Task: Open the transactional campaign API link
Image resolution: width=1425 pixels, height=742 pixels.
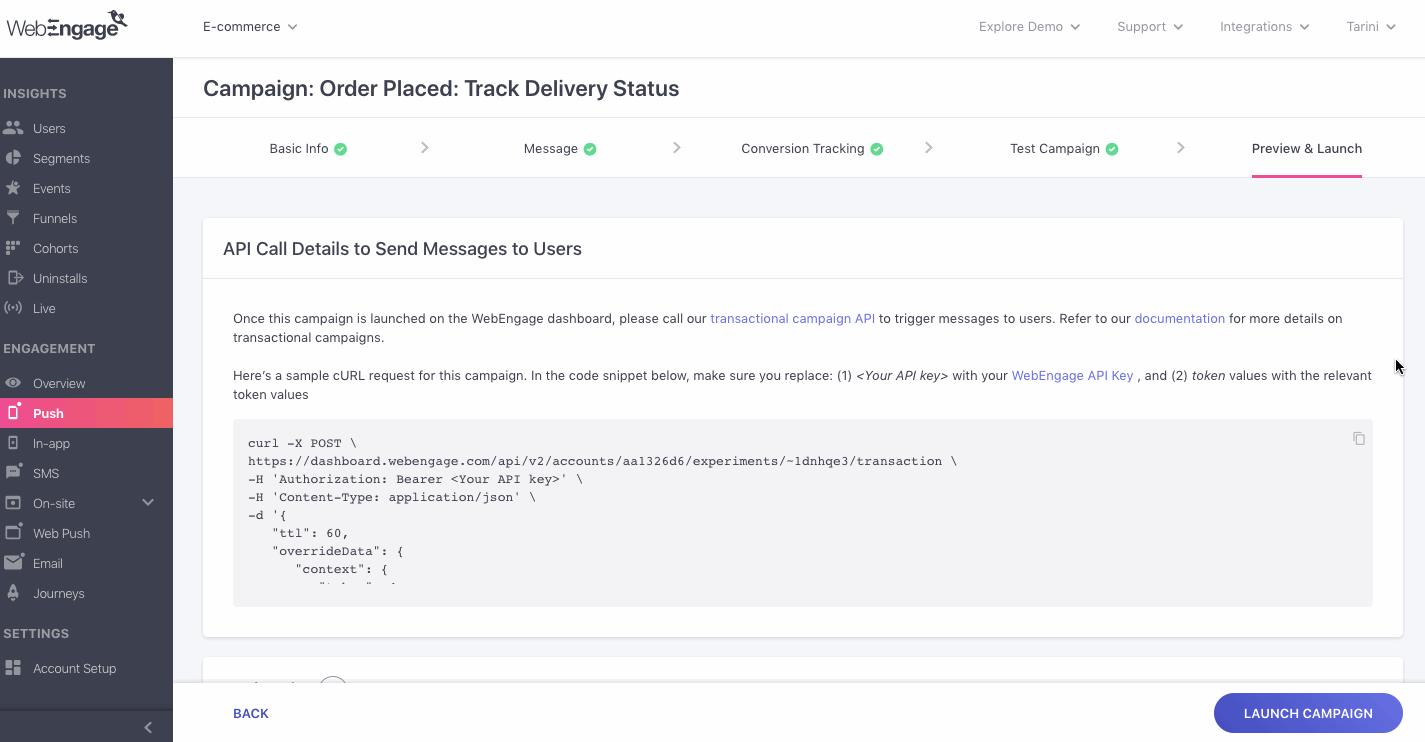Action: (x=792, y=319)
